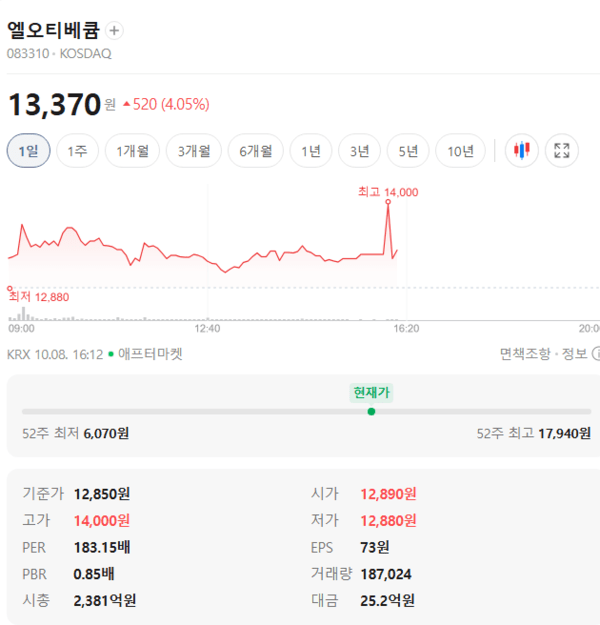This screenshot has width=600, height=625.
Task: Click the 고가 14,000원 value
Action: tap(102, 521)
